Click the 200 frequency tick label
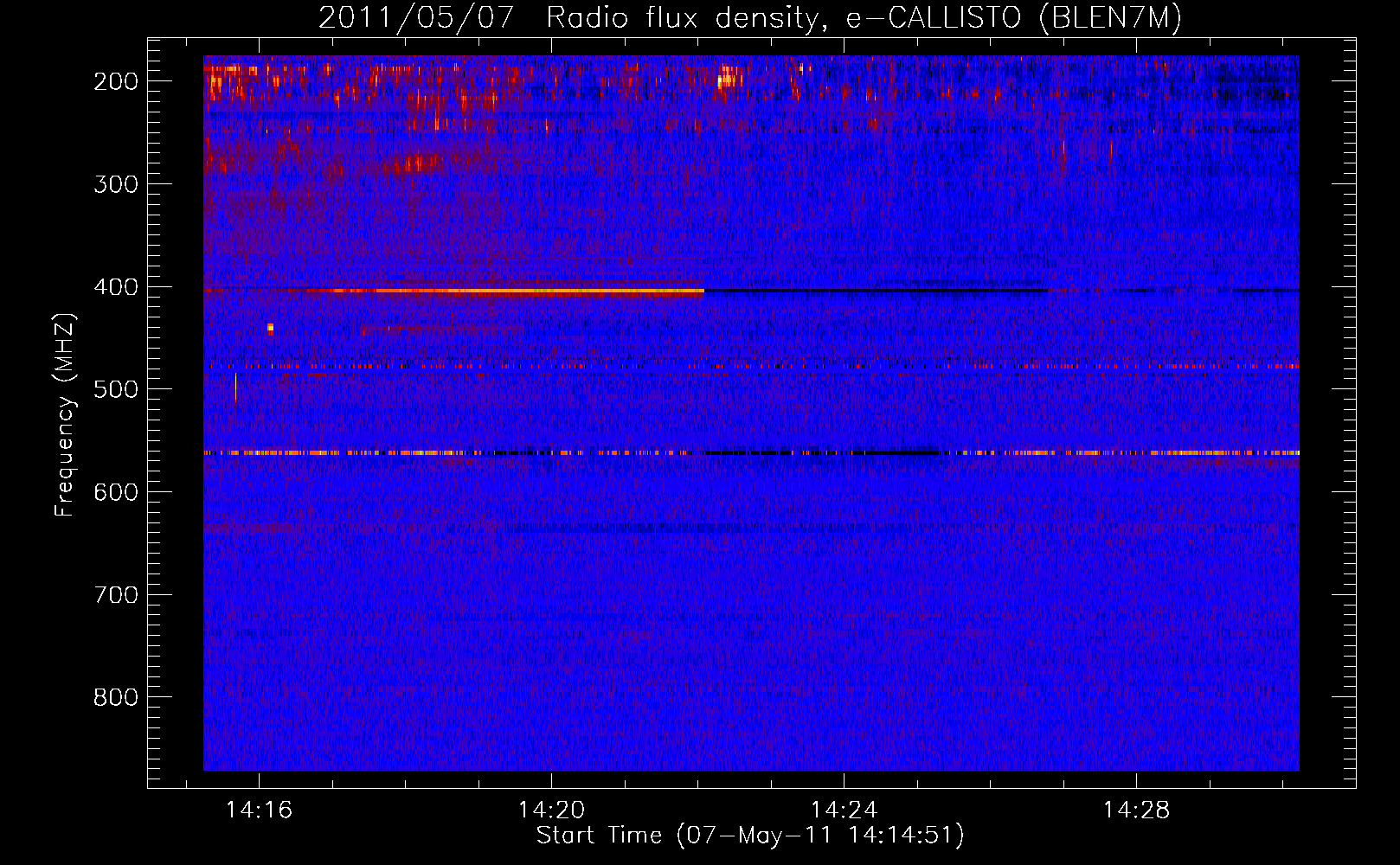This screenshot has height=865, width=1400. click(116, 81)
